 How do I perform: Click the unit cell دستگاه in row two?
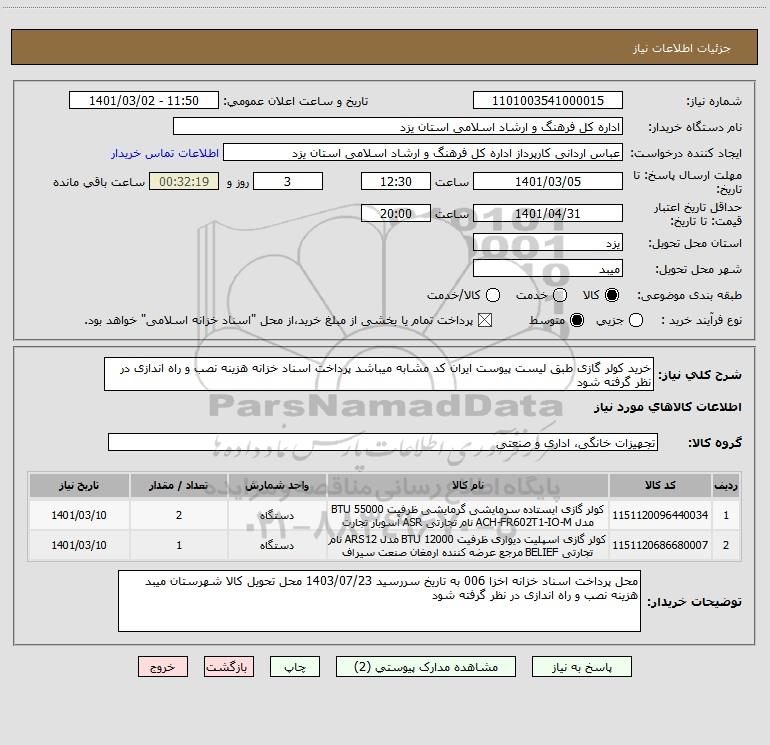tap(277, 545)
